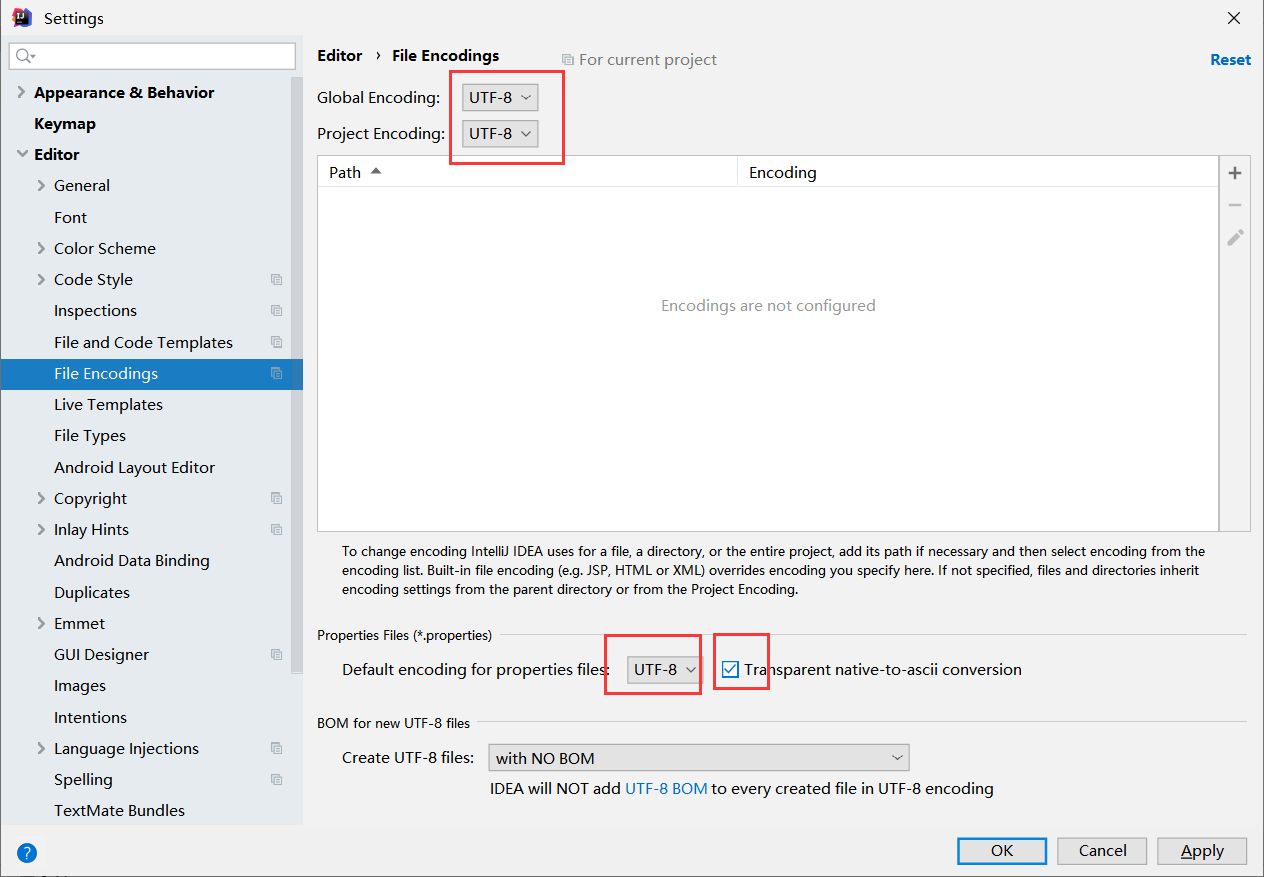Click the project-level icon next to Inlay Hints

click(x=277, y=530)
